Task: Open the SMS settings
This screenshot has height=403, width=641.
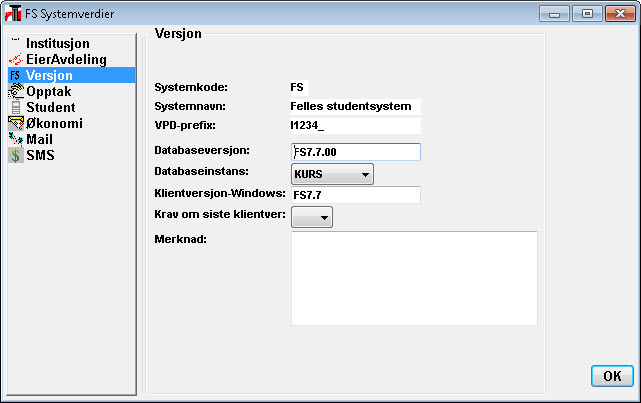Action: click(x=40, y=155)
